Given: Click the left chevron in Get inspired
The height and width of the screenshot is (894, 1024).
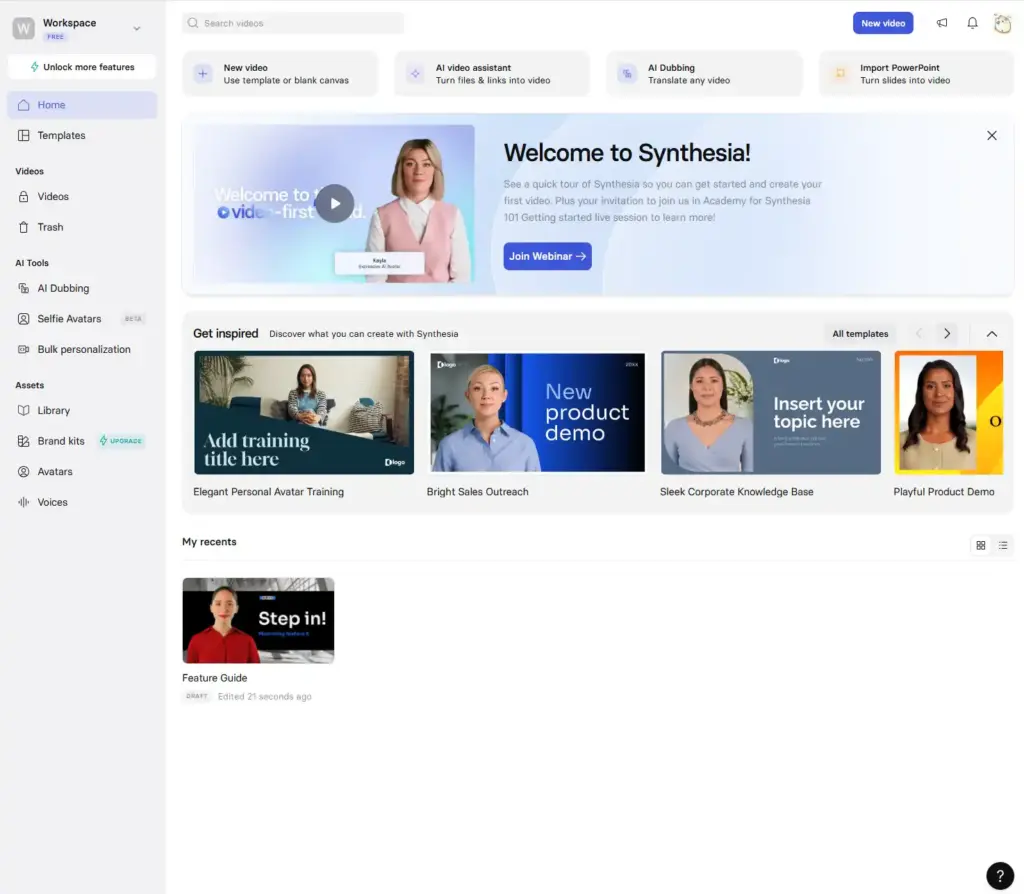Looking at the screenshot, I should [919, 334].
